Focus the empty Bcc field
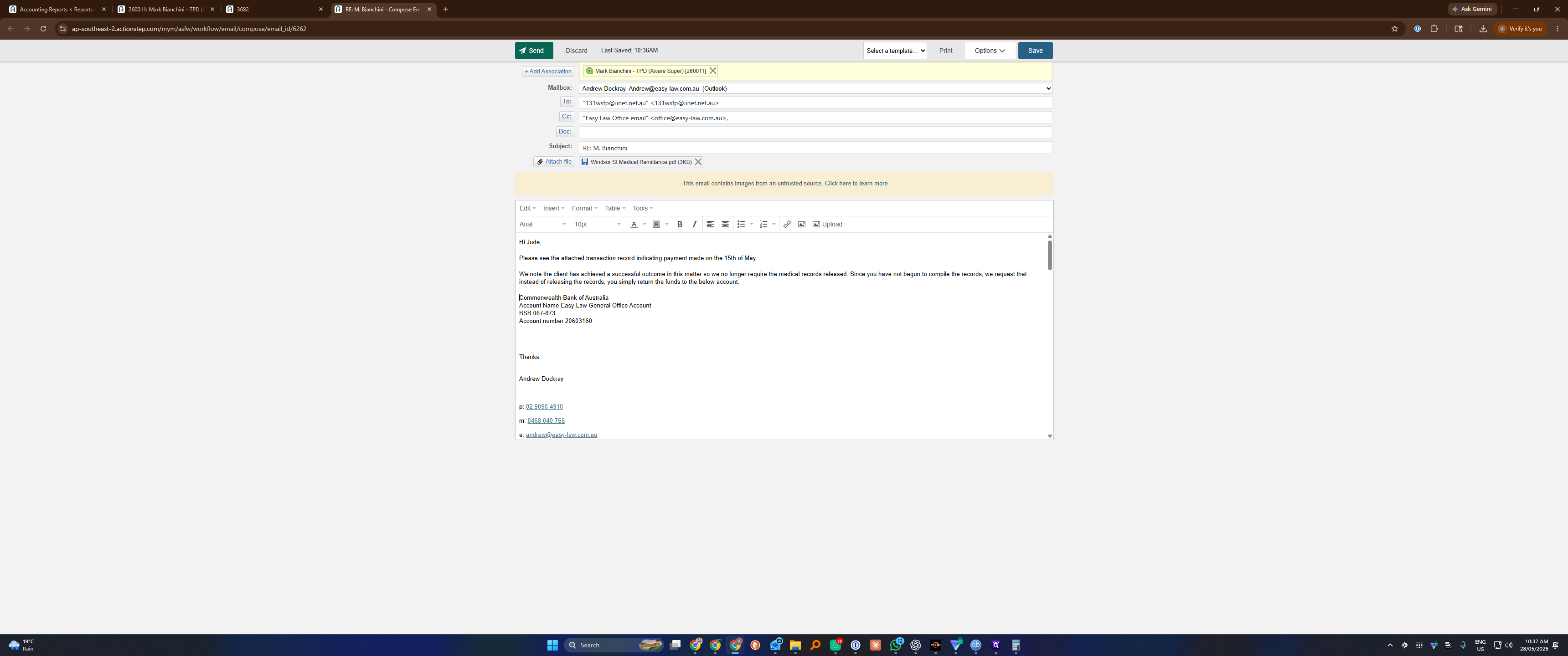1568x656 pixels. click(x=815, y=132)
